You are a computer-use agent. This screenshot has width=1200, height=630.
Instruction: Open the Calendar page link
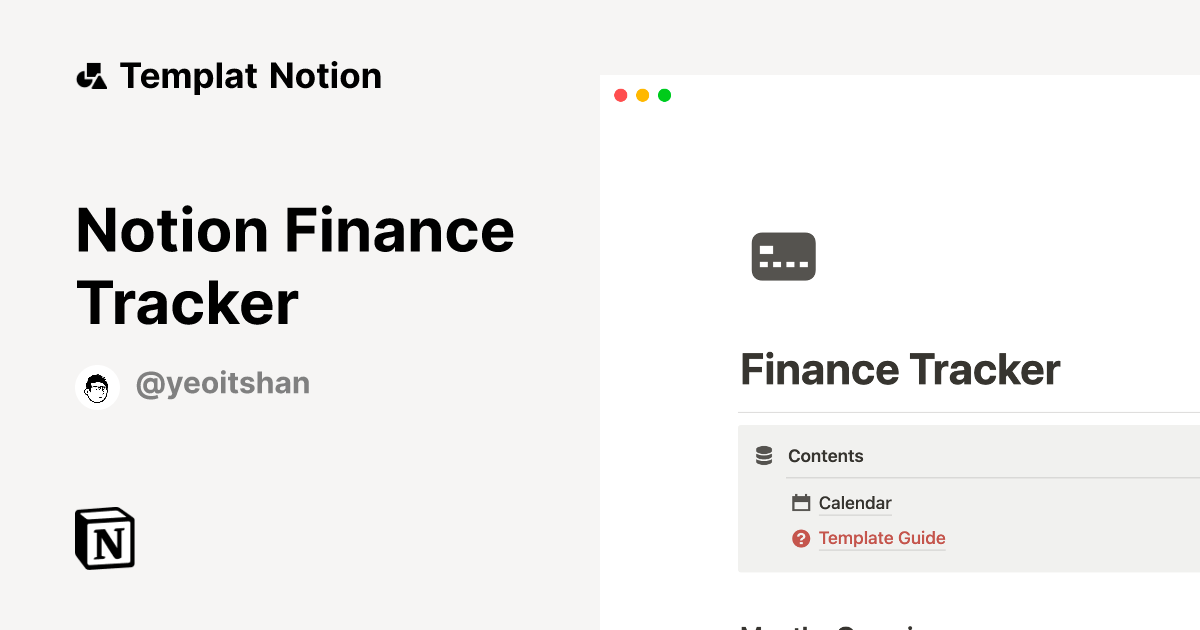pyautogui.click(x=854, y=502)
